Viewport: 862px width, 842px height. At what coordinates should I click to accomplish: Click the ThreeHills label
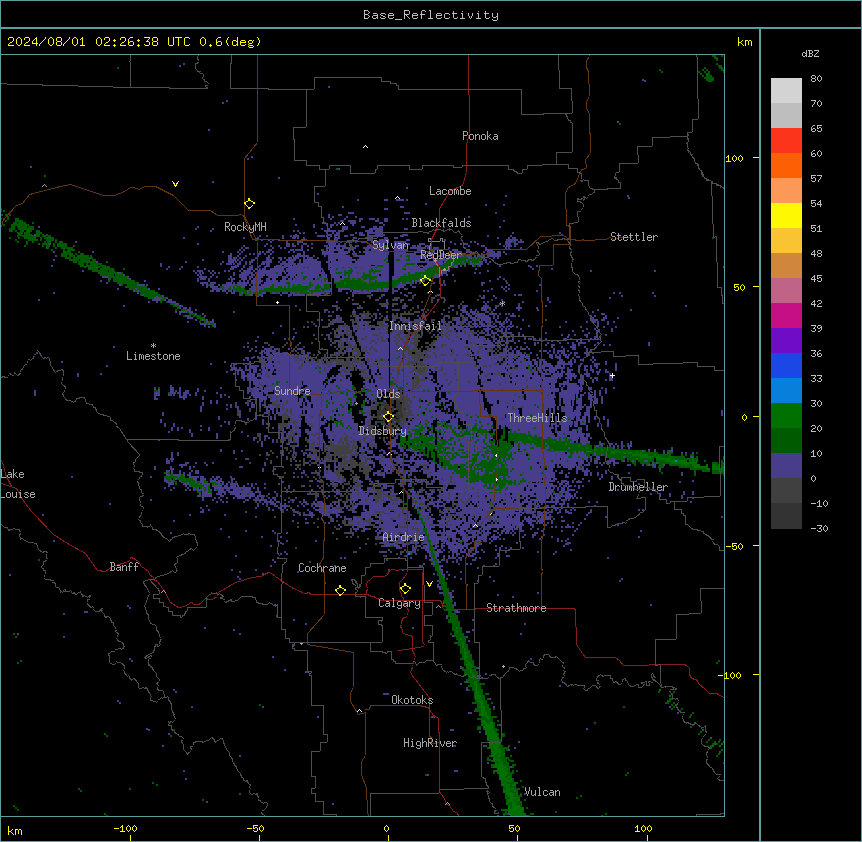tap(537, 418)
